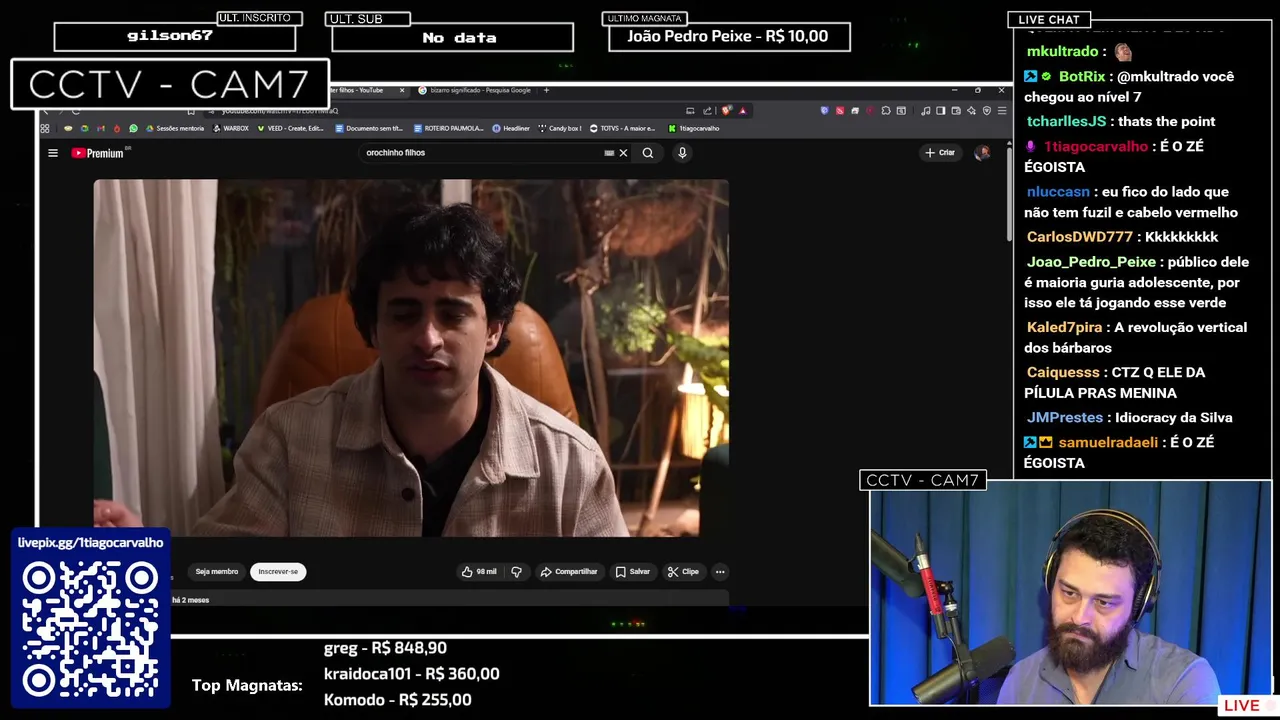Click top magnata kraidoca101 - R$ 360,00
The width and height of the screenshot is (1280, 720).
coord(411,674)
